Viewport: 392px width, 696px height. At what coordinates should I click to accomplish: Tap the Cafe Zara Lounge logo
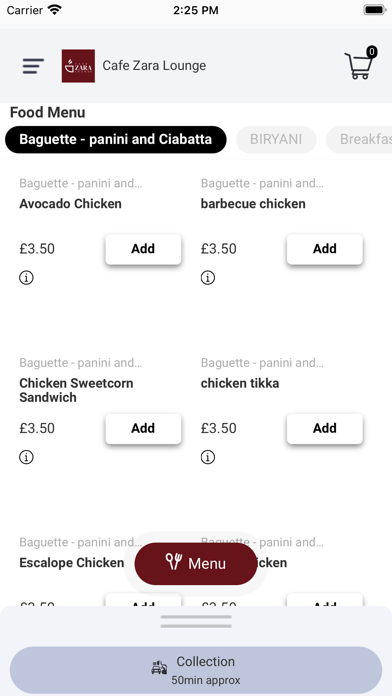78,66
